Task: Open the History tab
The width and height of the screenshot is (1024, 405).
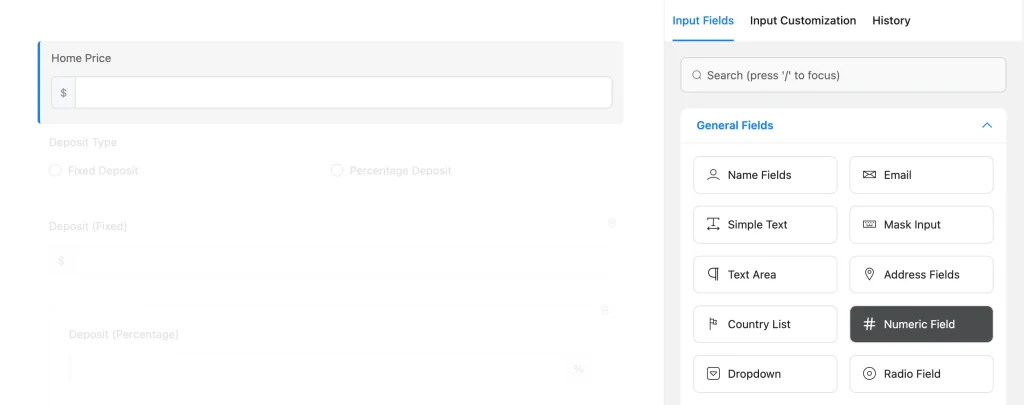Action: click(x=891, y=20)
